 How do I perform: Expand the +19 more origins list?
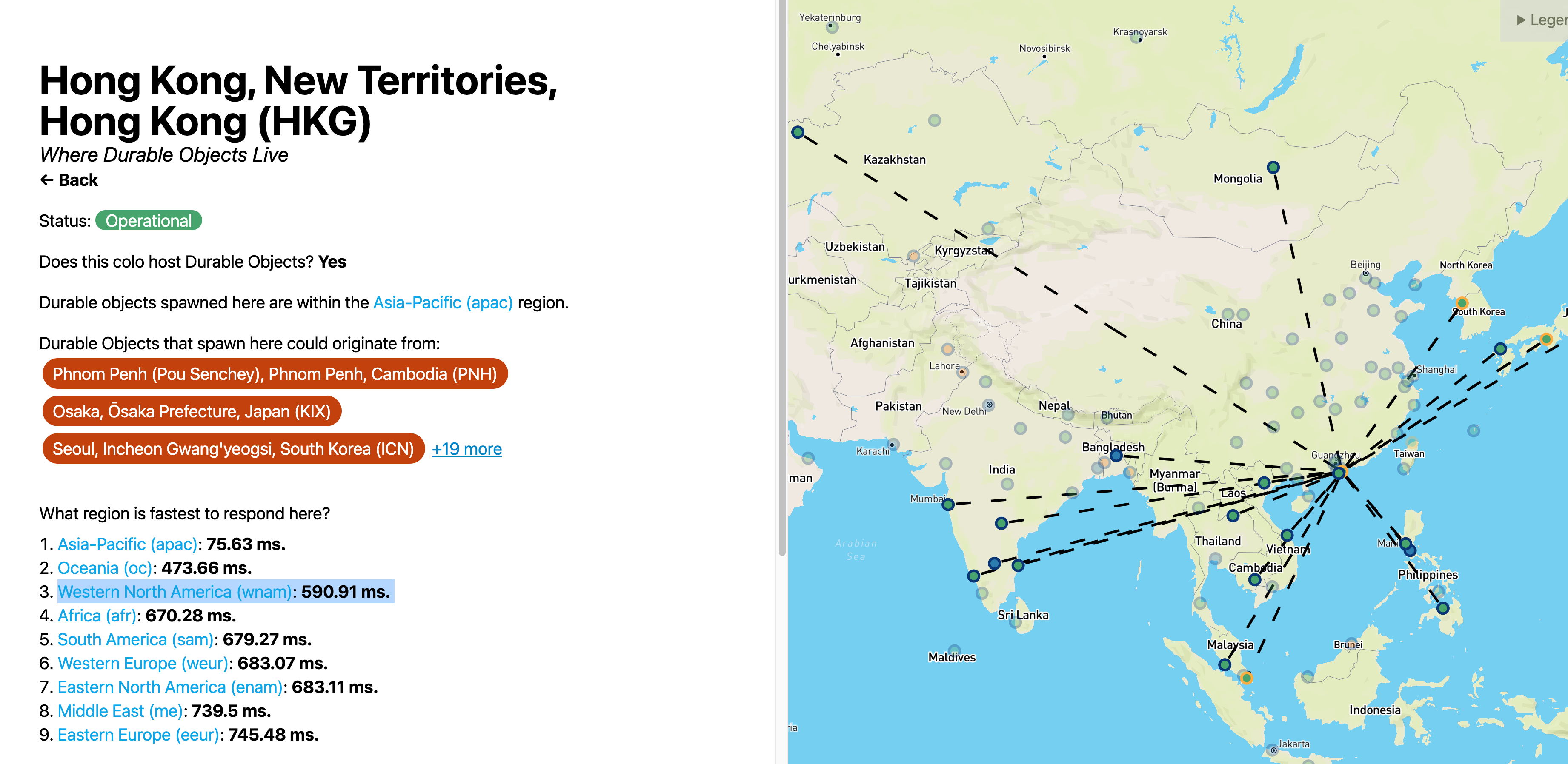pyautogui.click(x=466, y=449)
